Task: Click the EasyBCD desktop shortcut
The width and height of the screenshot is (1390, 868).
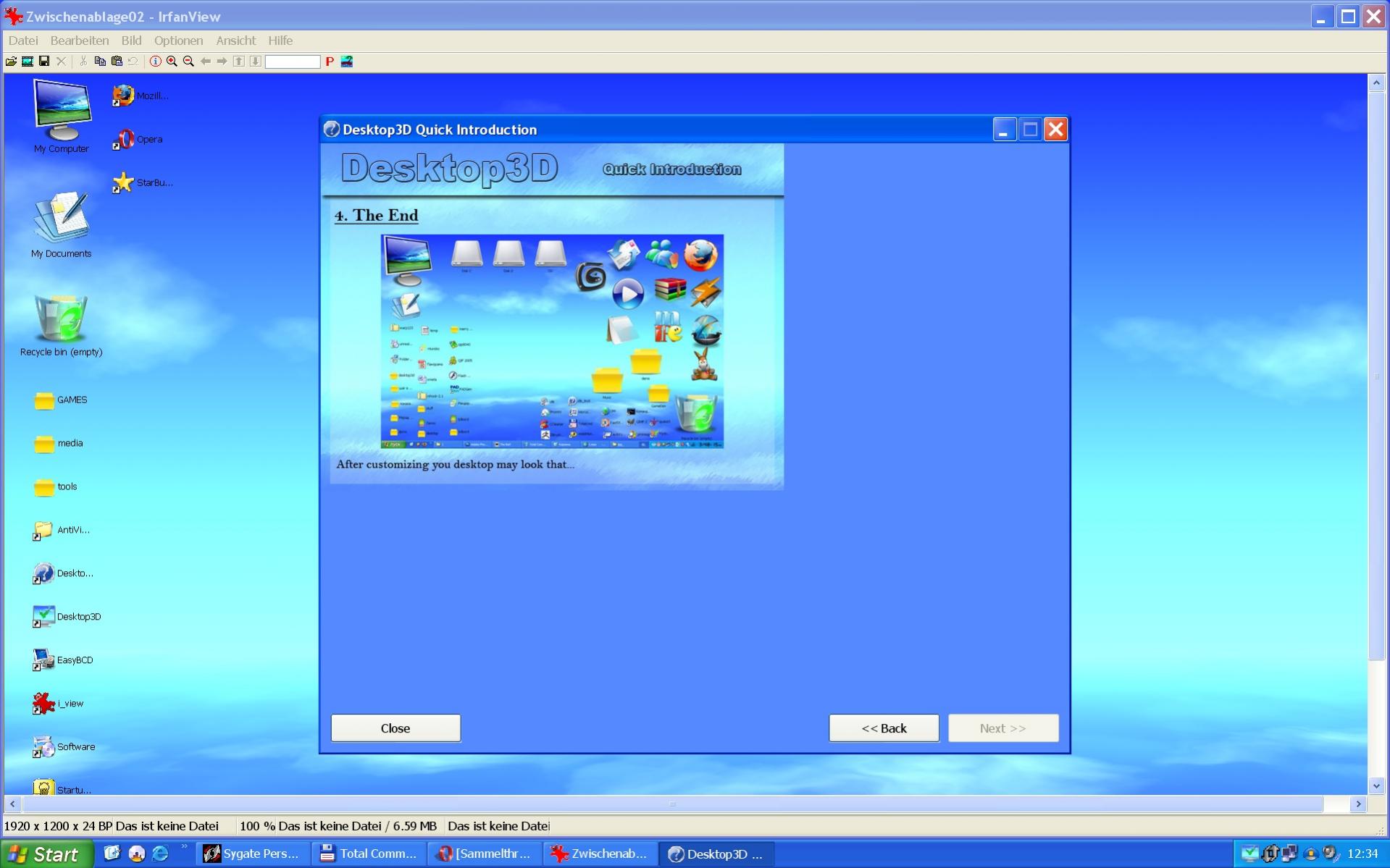Action: pyautogui.click(x=63, y=660)
